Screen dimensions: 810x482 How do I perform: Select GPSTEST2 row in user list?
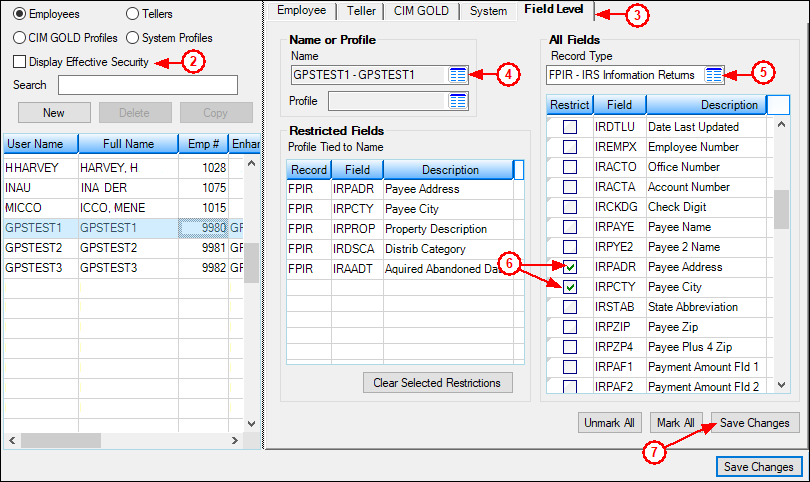[x=40, y=247]
